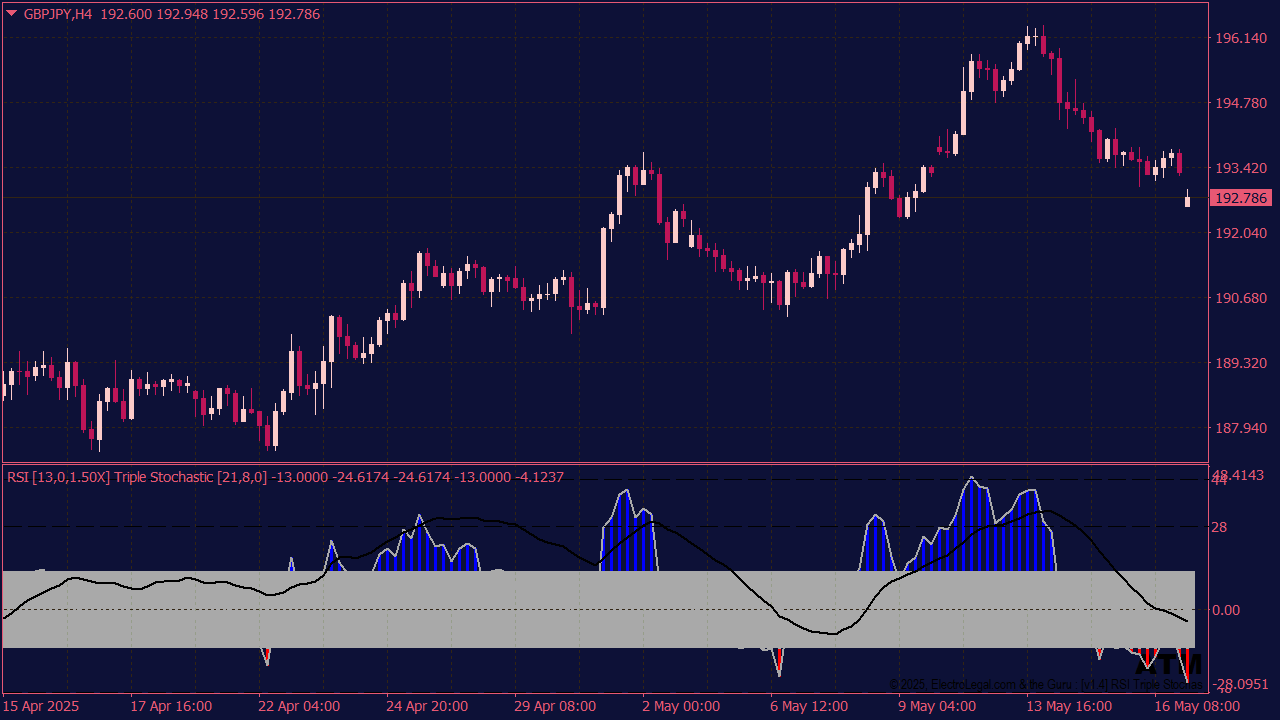Select the last candlestick on the chart
This screenshot has height=720, width=1280.
tap(1187, 199)
